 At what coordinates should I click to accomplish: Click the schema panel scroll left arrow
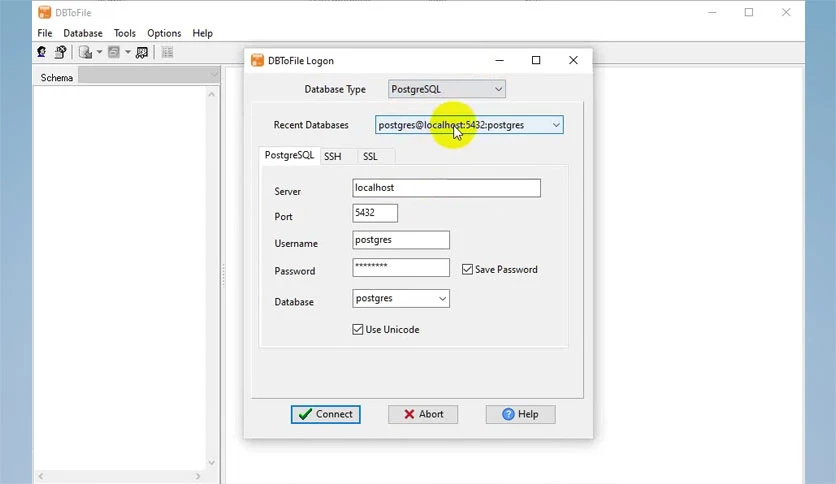pos(41,476)
